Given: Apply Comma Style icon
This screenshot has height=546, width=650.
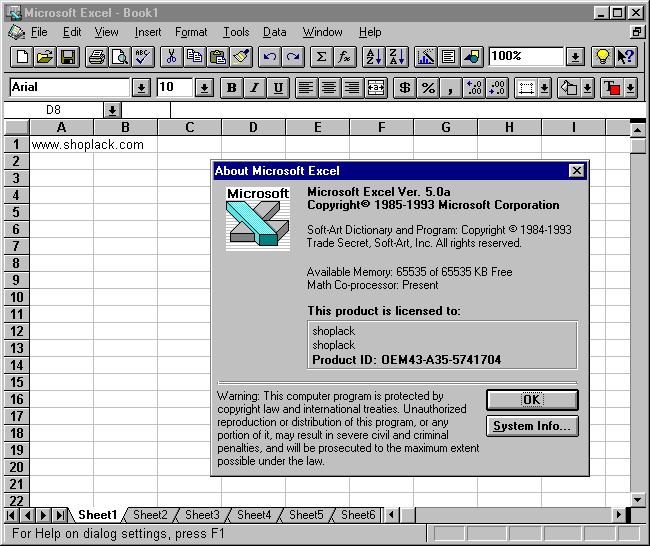Looking at the screenshot, I should 451,88.
